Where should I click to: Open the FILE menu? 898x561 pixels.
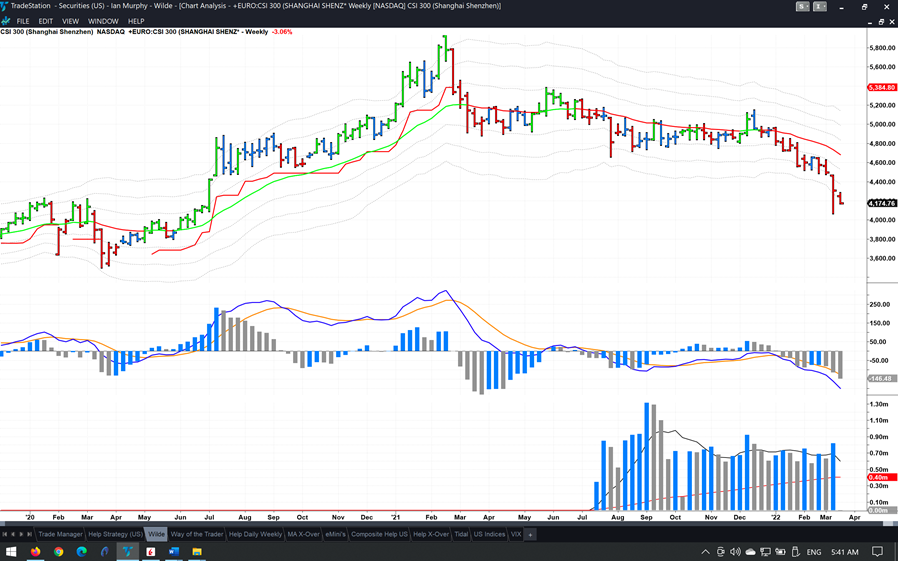coord(22,20)
